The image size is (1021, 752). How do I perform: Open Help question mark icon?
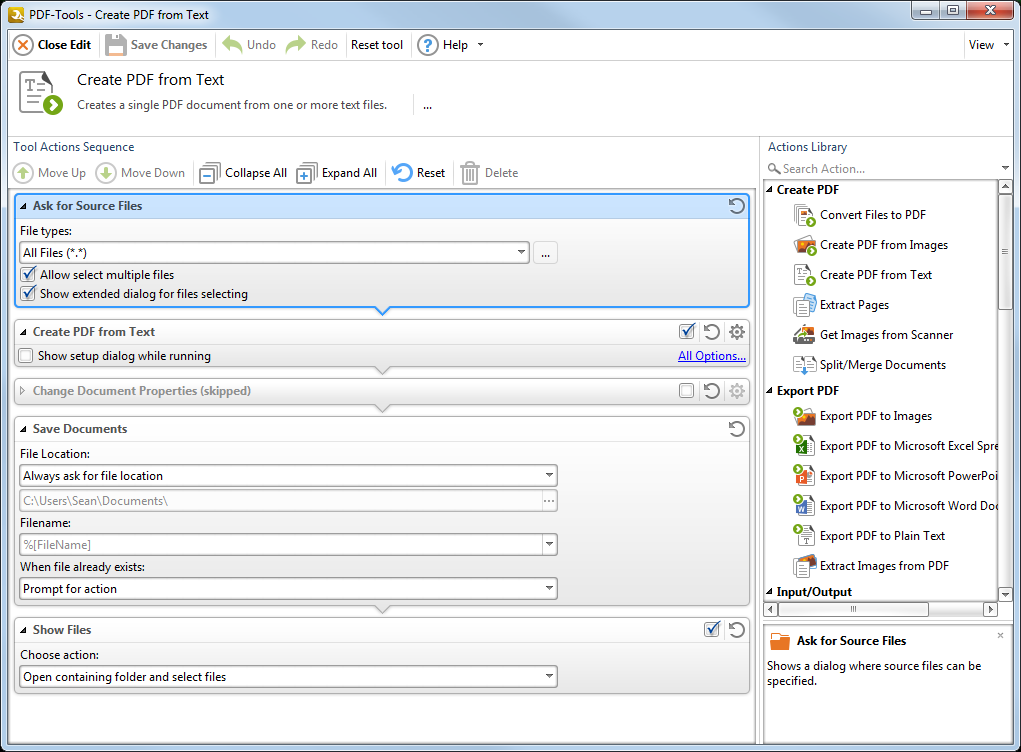pyautogui.click(x=428, y=45)
